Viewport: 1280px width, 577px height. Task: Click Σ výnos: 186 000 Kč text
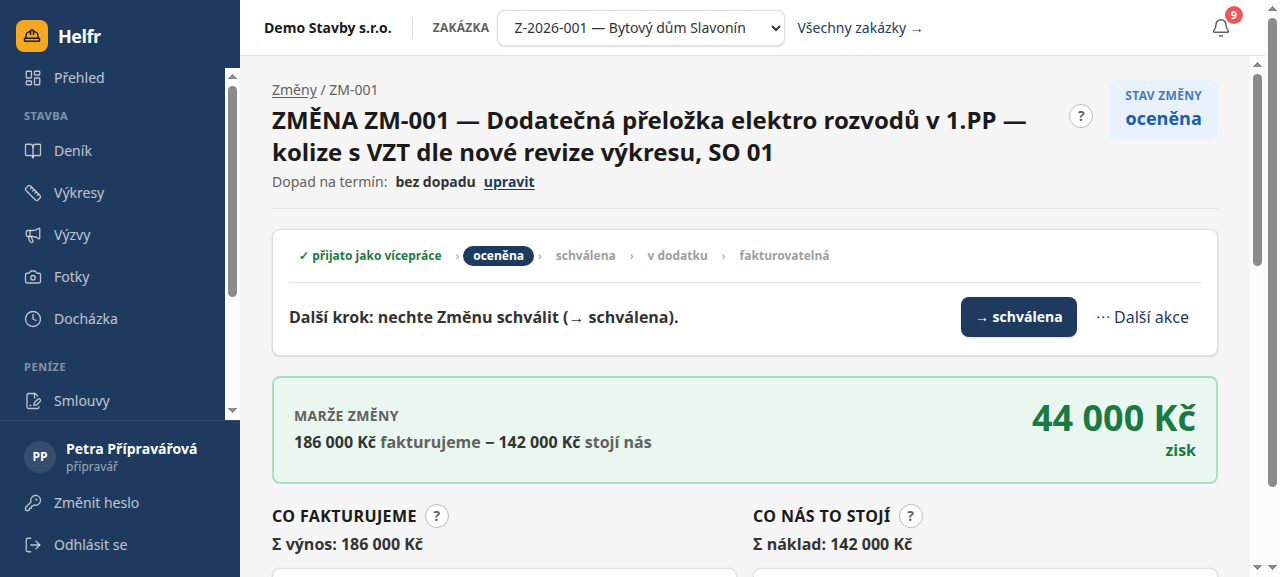[347, 544]
